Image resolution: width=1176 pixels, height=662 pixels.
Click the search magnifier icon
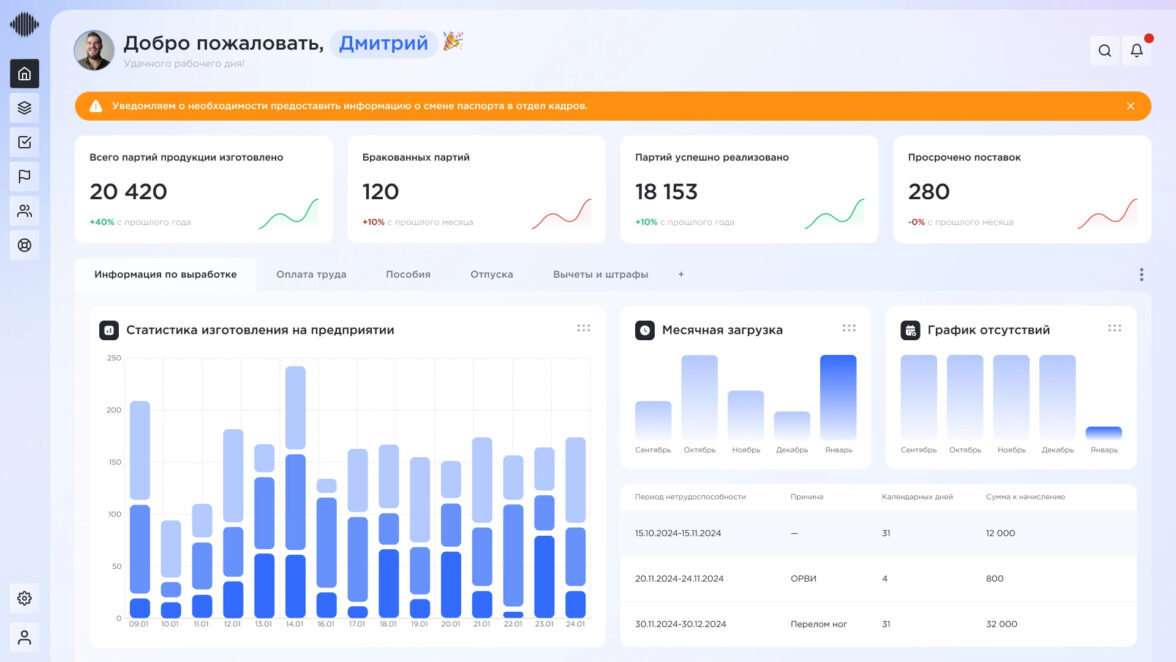tap(1104, 51)
